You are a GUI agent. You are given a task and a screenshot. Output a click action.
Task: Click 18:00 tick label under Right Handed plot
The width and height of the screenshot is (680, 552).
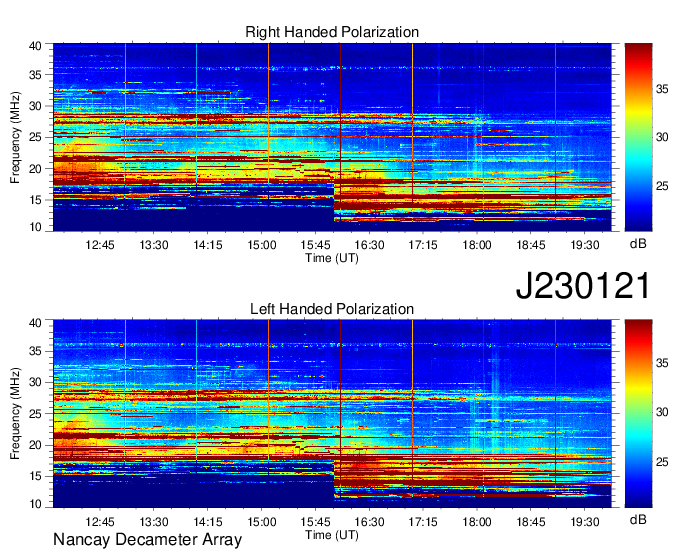477,245
